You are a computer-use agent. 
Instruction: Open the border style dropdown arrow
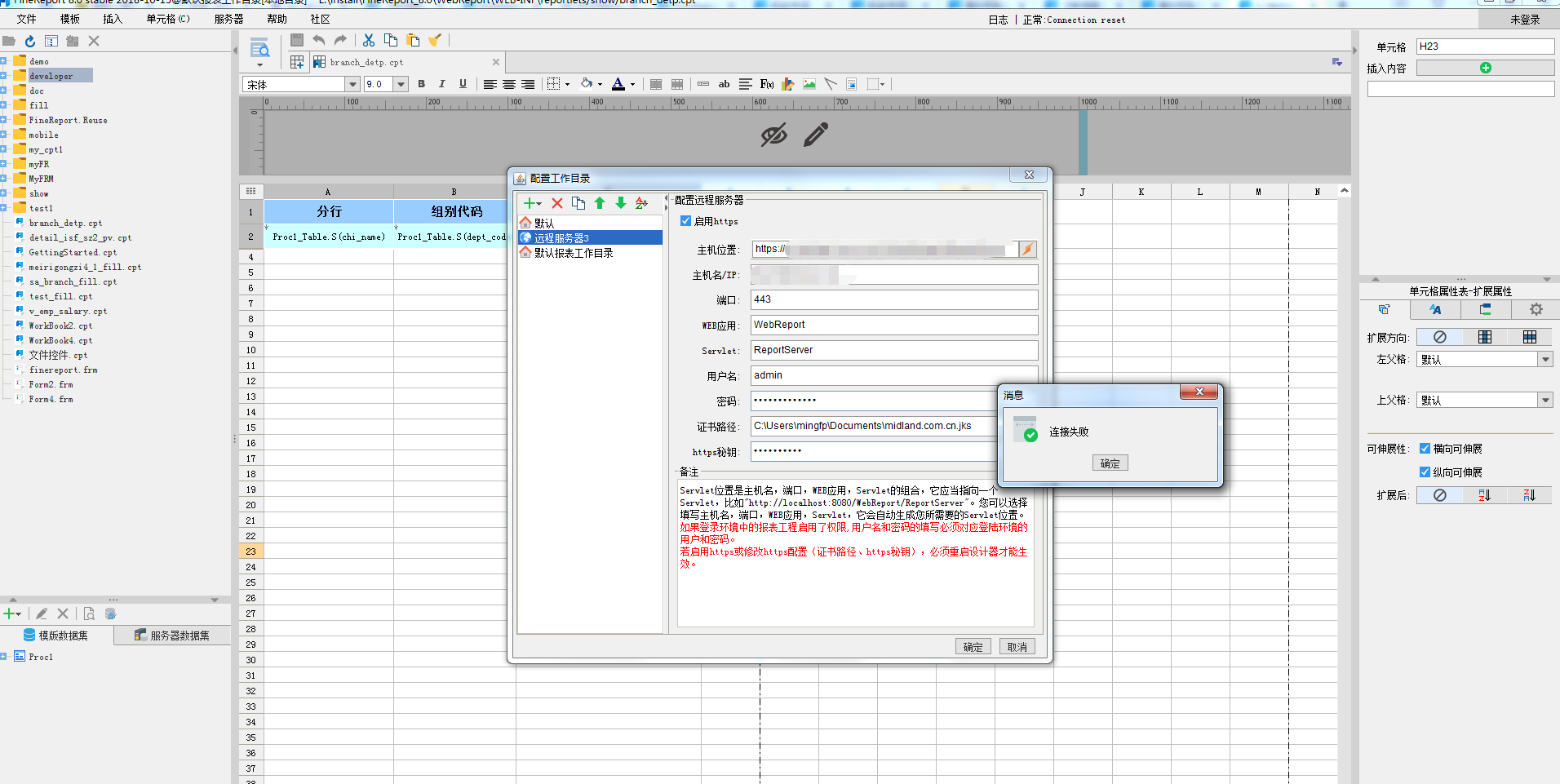point(567,84)
